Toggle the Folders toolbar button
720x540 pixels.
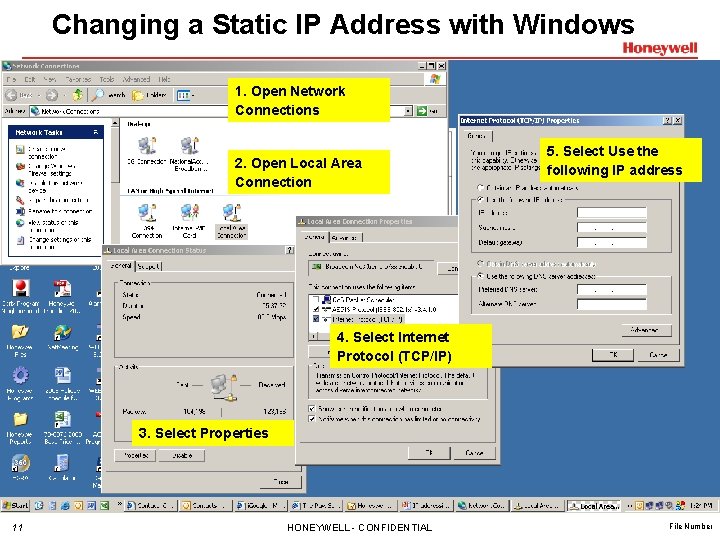(149, 95)
